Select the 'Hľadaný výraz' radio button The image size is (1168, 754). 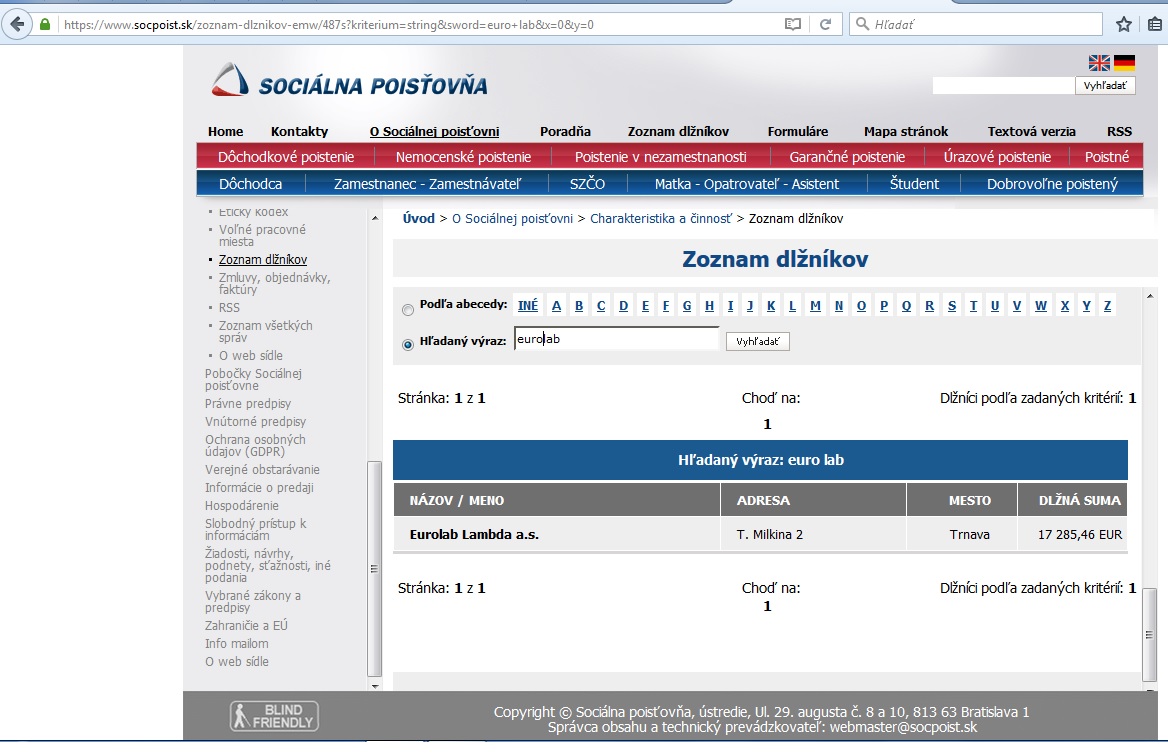click(407, 345)
